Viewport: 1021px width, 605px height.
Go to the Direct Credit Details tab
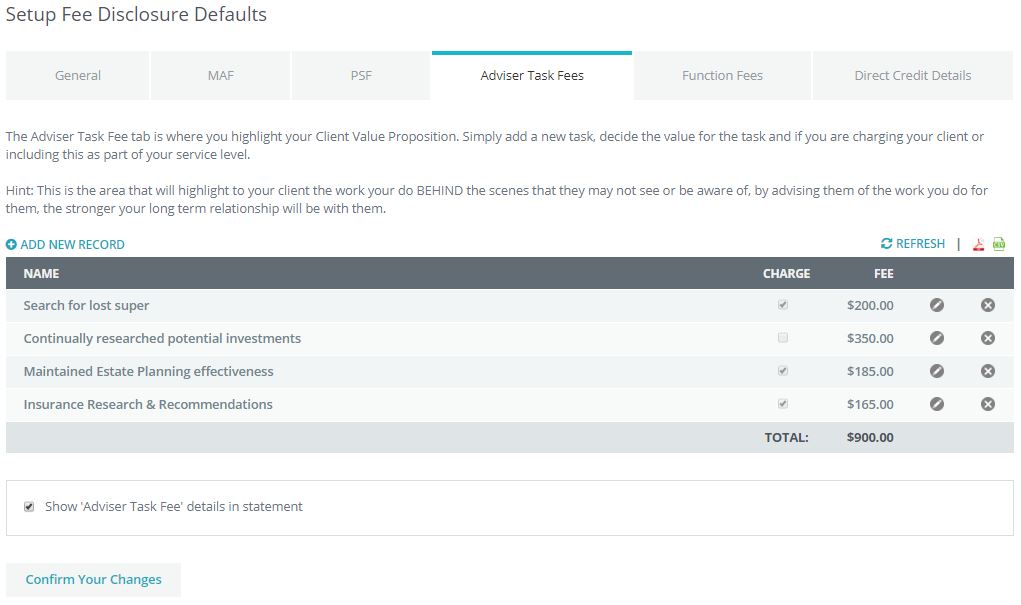tap(912, 76)
